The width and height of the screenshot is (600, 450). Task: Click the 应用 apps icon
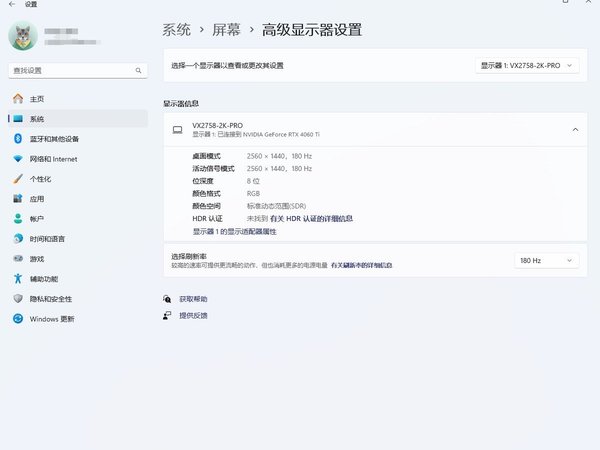coord(18,199)
